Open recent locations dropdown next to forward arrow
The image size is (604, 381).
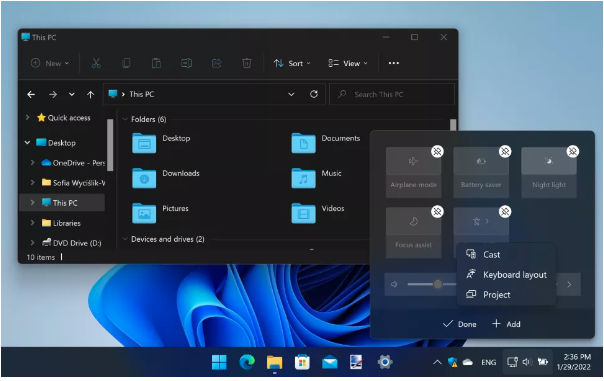pos(72,94)
